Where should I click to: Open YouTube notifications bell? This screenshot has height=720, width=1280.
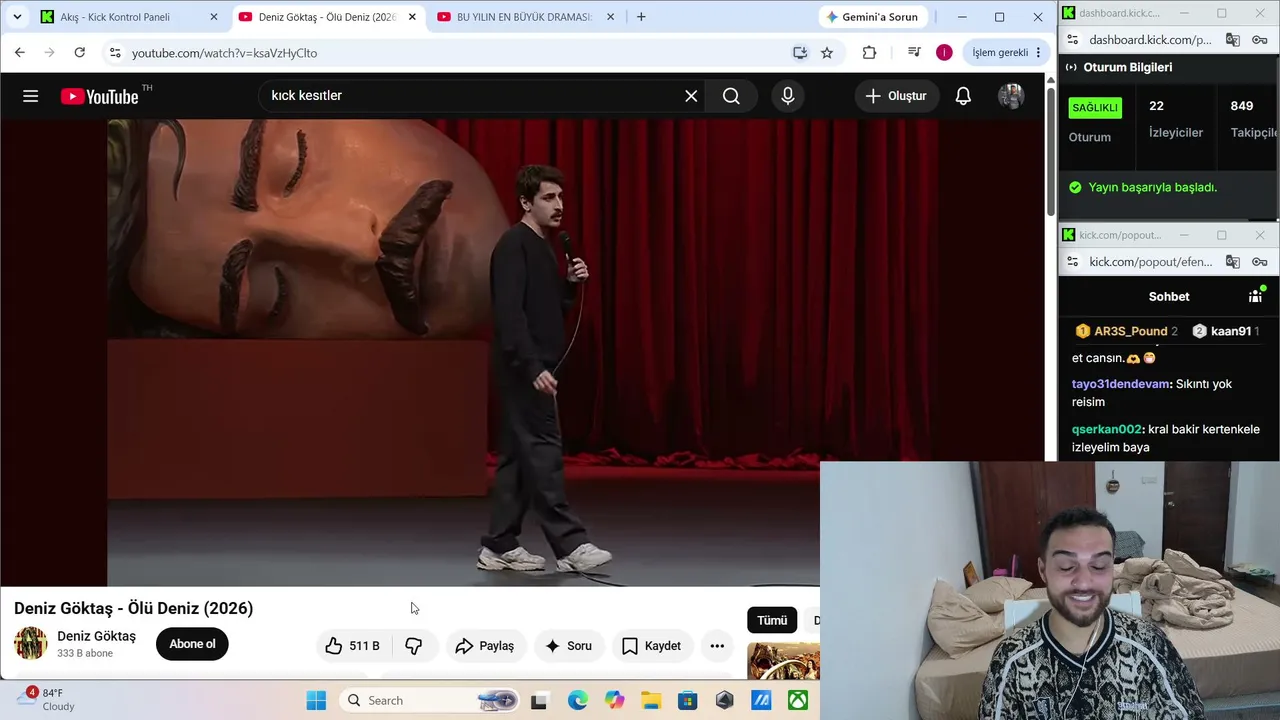tap(963, 96)
